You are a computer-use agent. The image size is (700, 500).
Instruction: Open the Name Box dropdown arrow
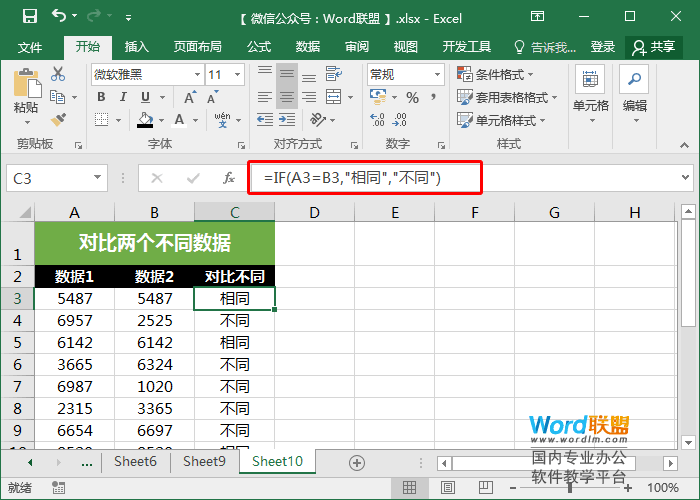97,178
